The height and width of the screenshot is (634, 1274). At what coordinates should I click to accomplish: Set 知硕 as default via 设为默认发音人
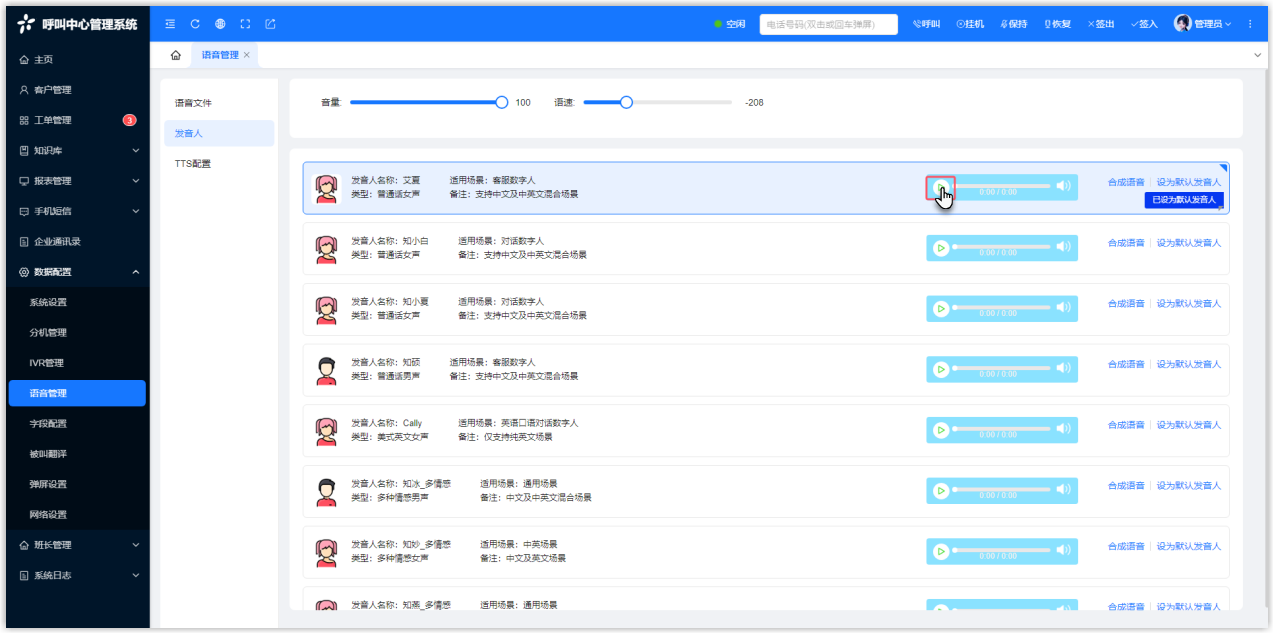tap(1188, 365)
